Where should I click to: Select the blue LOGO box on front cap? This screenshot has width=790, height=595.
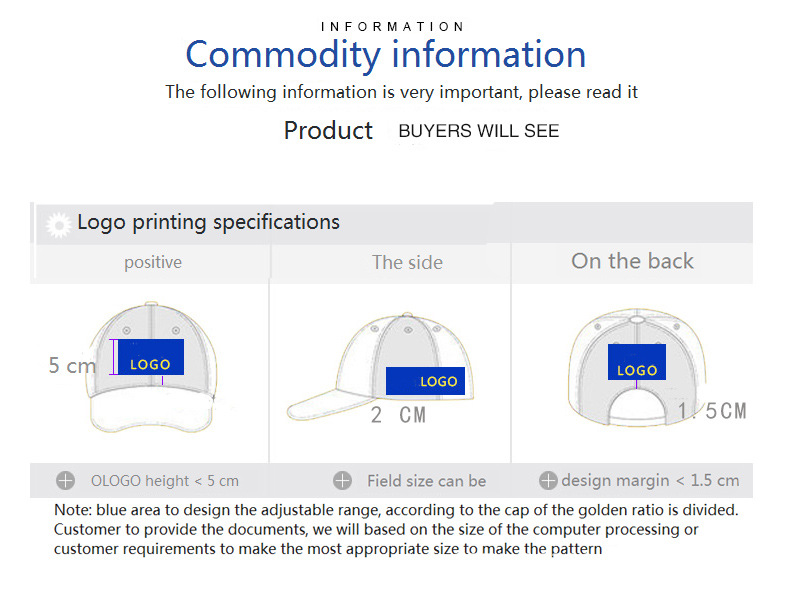coord(151,357)
